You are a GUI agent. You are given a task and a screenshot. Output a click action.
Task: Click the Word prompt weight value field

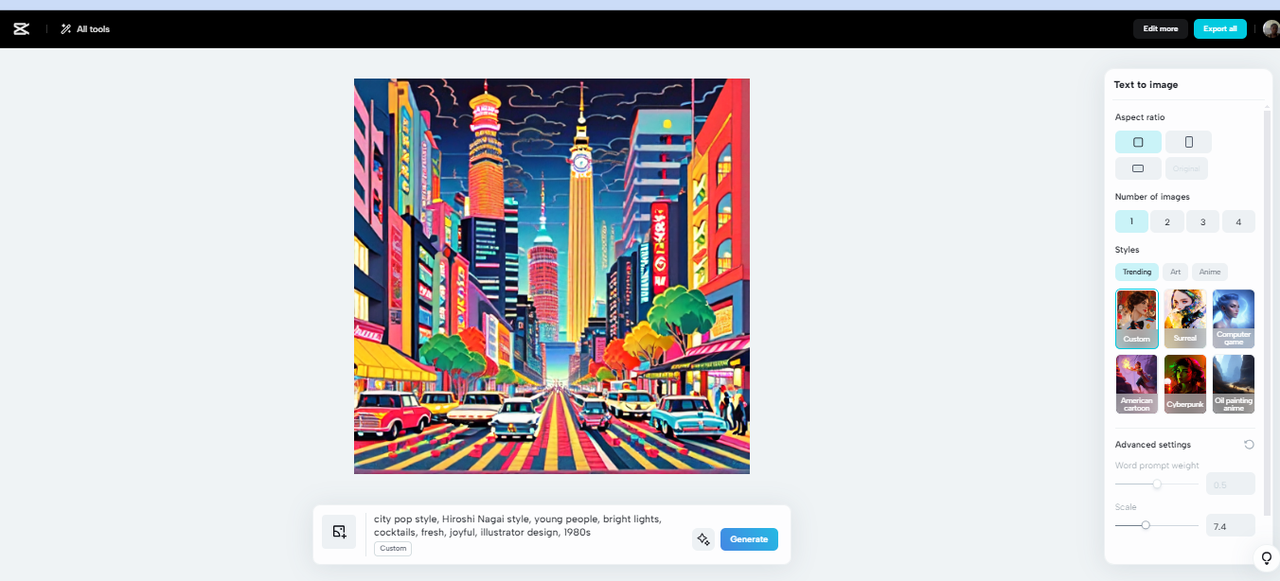(x=1230, y=484)
